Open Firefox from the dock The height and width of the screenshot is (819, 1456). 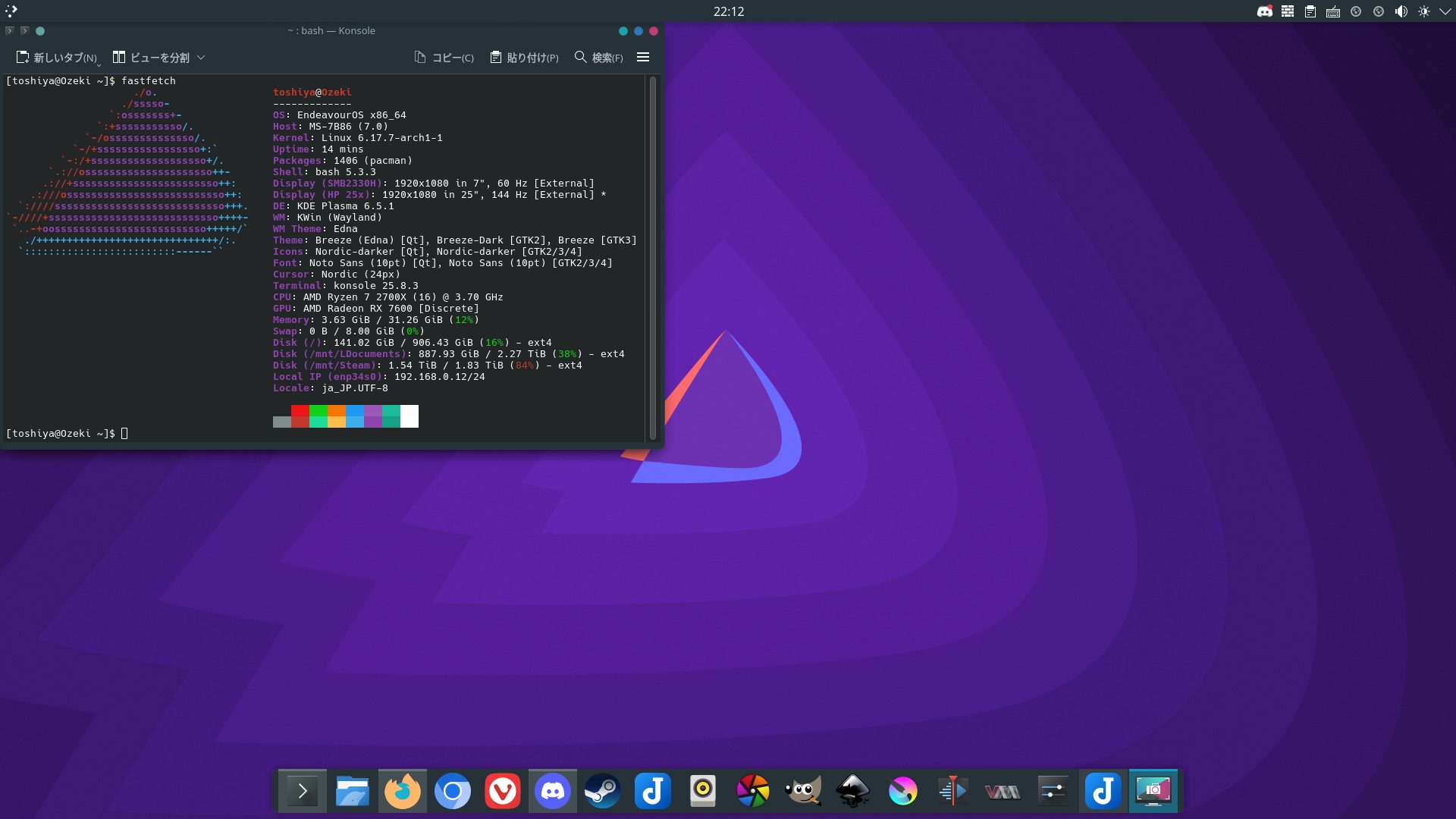click(402, 792)
